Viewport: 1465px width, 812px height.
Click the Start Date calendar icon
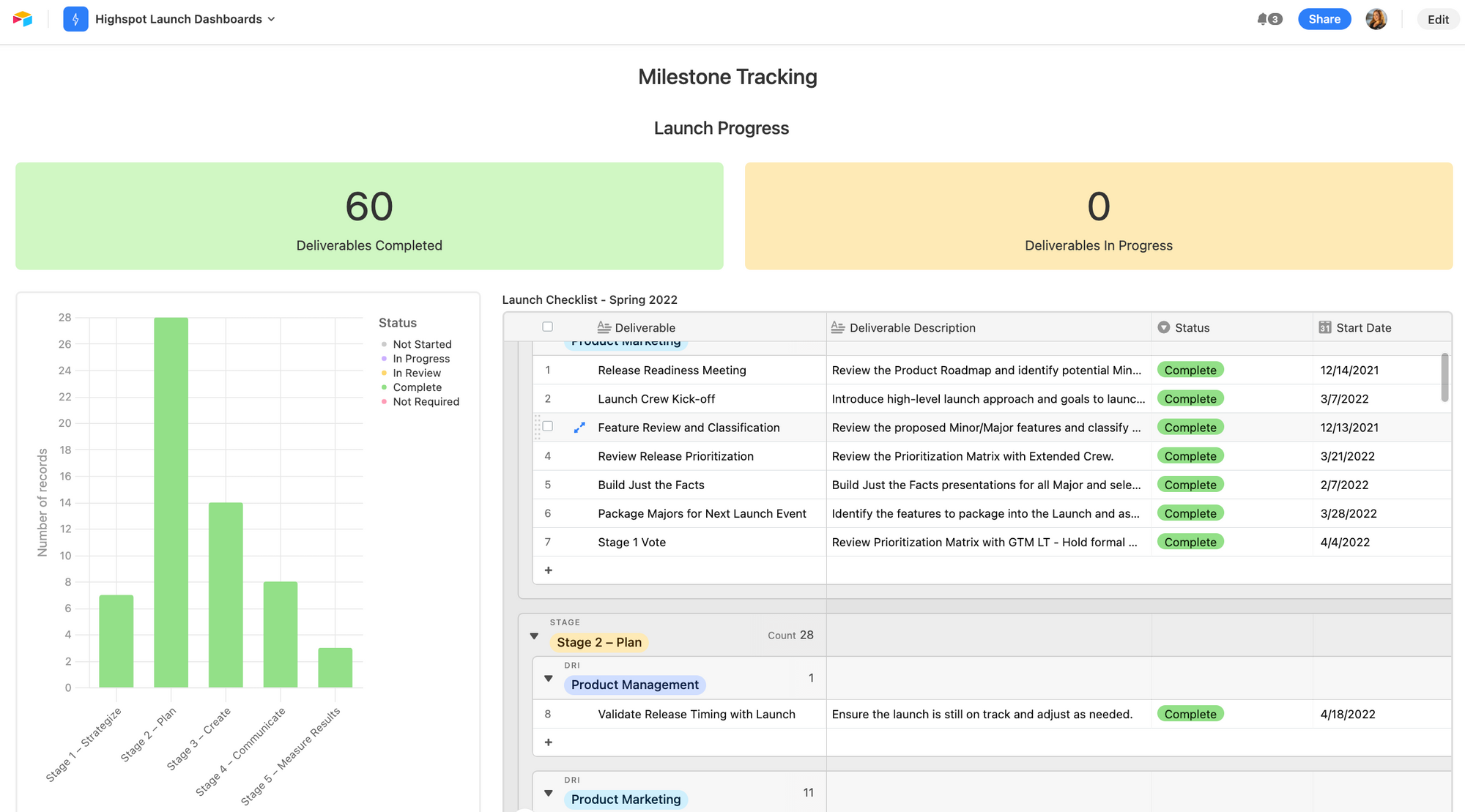coord(1324,327)
